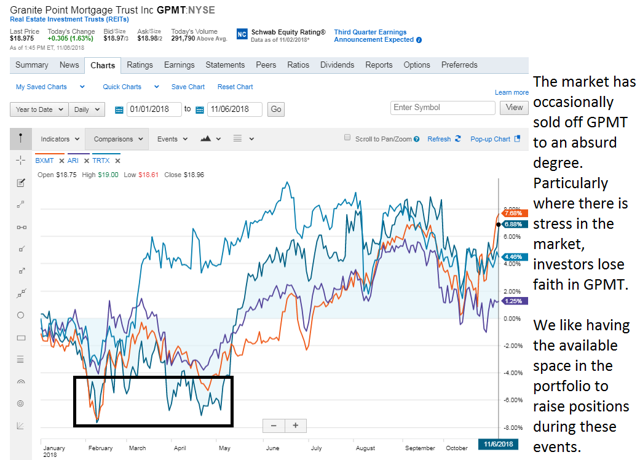640x460 pixels.
Task: Click the 11/6/2018 date marker
Action: click(x=498, y=444)
